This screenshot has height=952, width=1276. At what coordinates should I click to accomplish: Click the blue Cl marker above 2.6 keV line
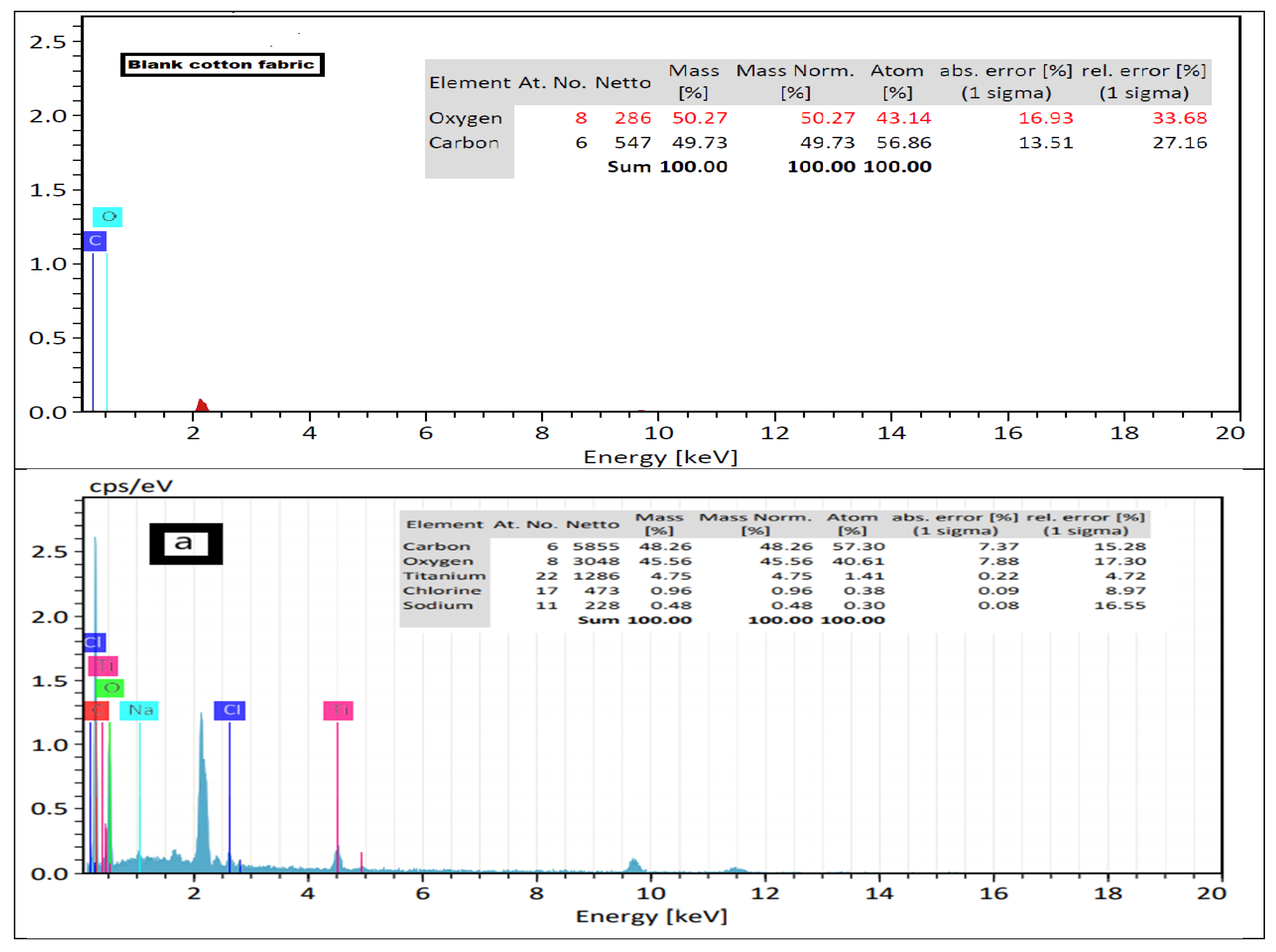click(x=230, y=710)
